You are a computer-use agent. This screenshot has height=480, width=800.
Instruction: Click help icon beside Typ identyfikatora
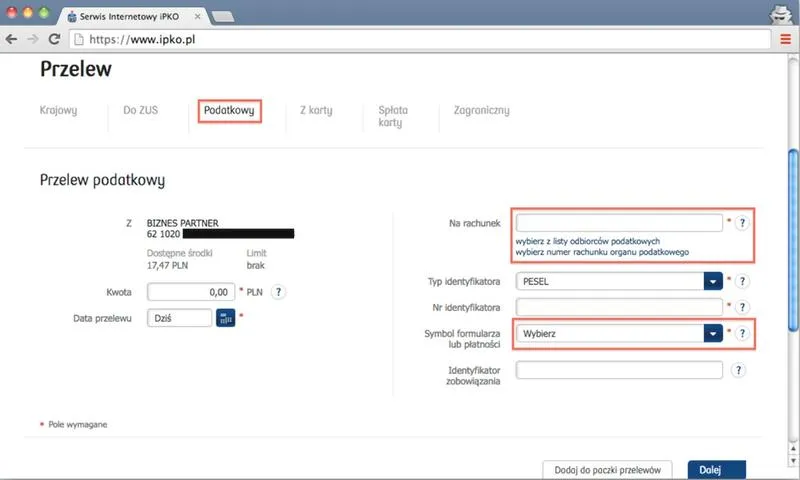tap(742, 281)
